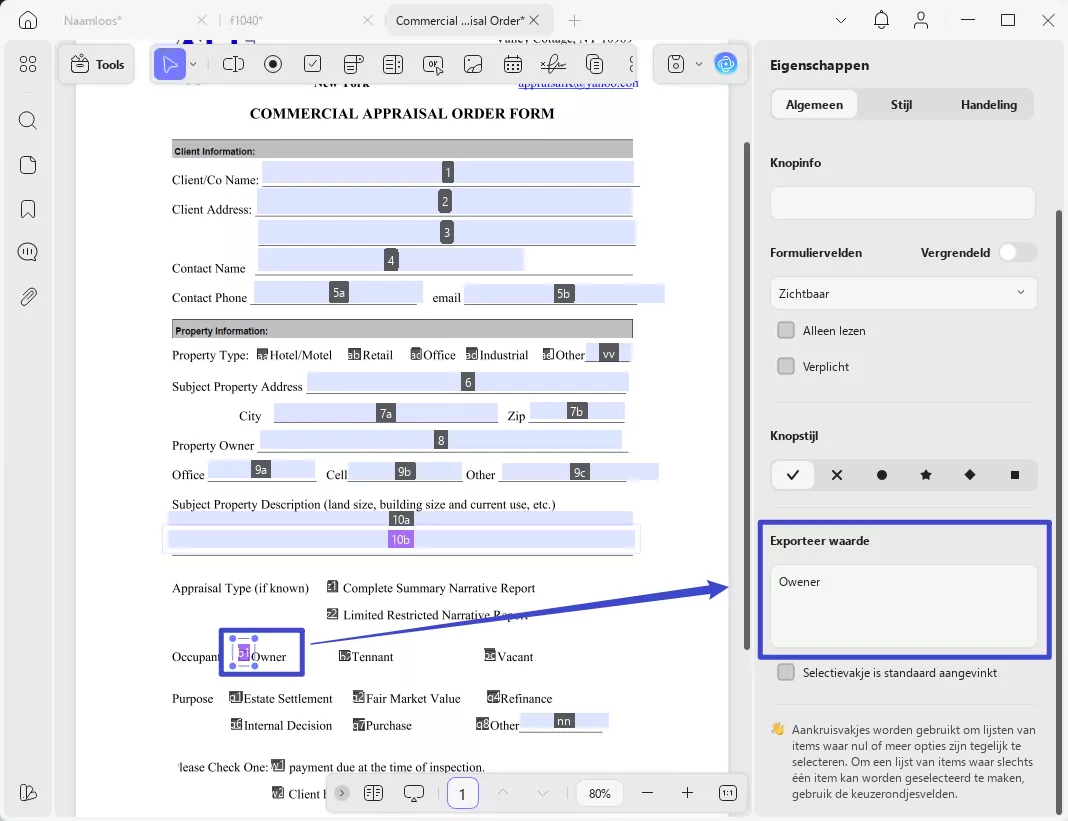
Task: Open the 80% zoom level field
Action: (x=599, y=794)
